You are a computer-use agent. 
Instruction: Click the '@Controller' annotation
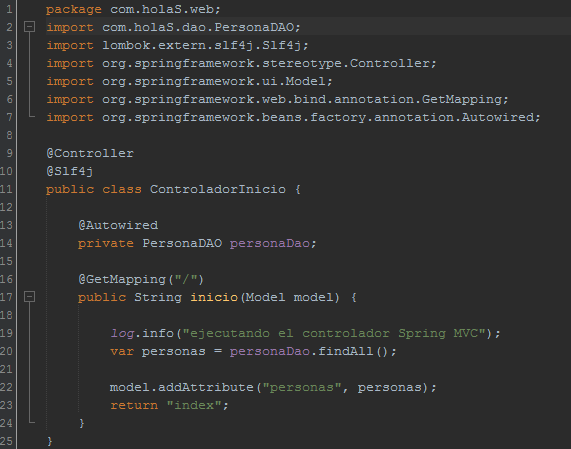90,153
